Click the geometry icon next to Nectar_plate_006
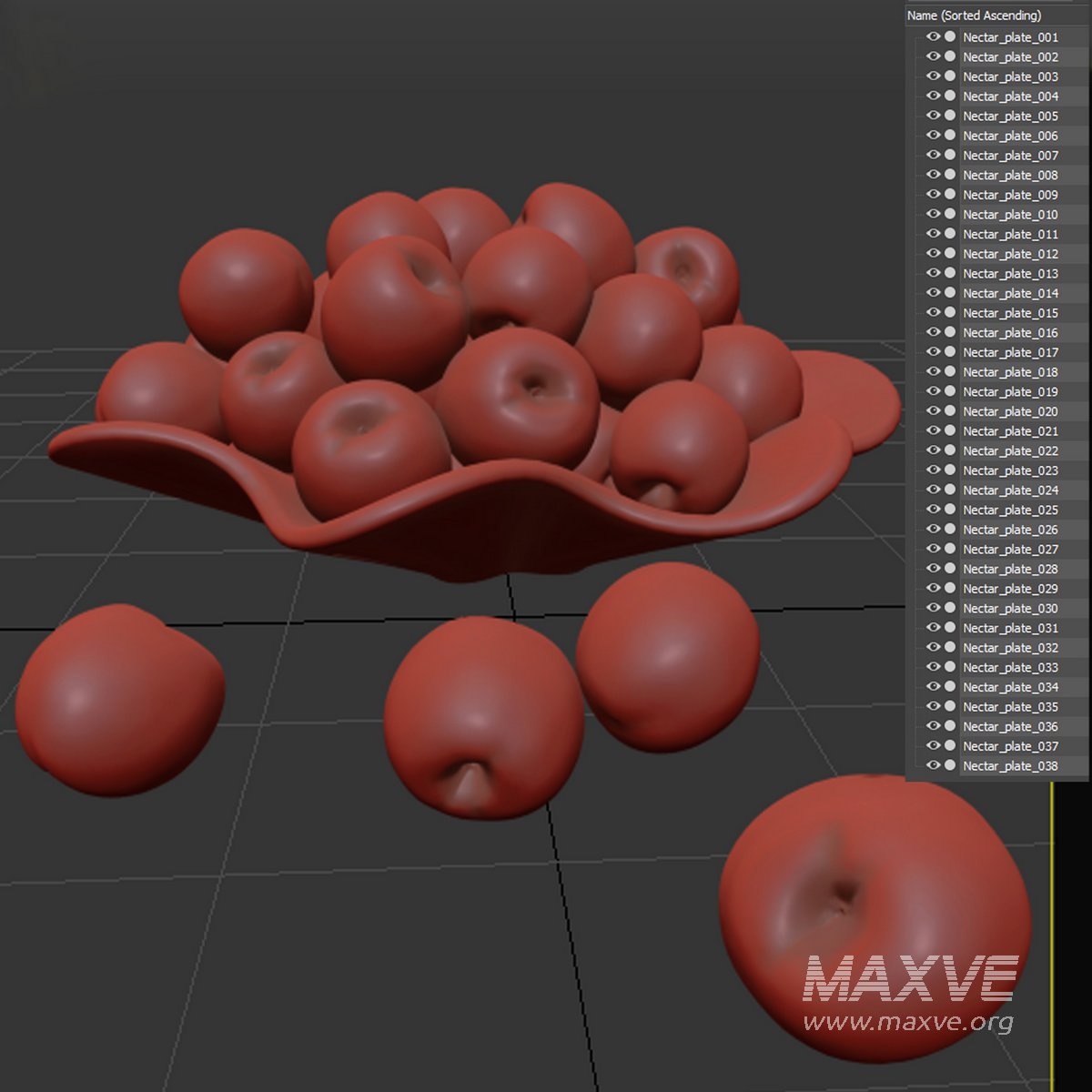This screenshot has height=1092, width=1092. 950,136
